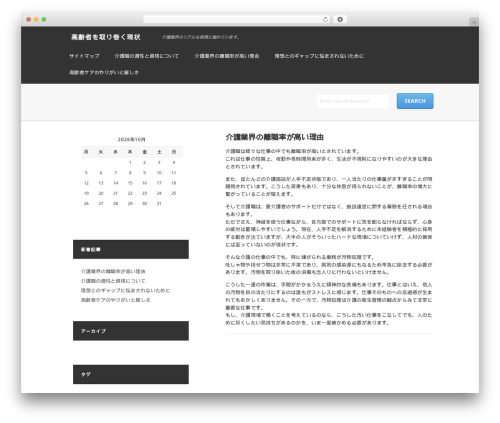Image resolution: width=500 pixels, height=423 pixels.
Task: Select the タグ widget header
Action: coord(131,374)
